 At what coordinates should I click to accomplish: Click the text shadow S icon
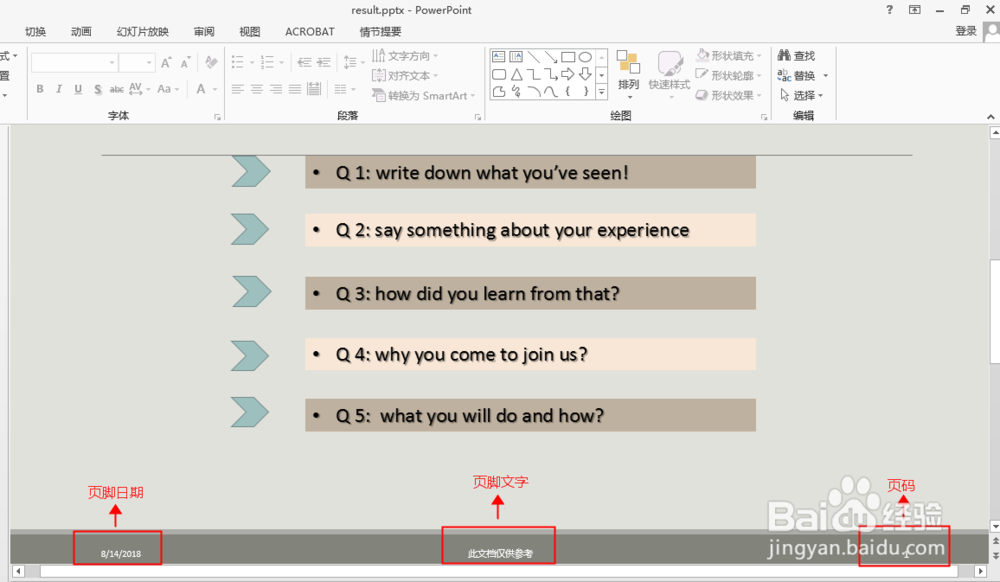[98, 89]
